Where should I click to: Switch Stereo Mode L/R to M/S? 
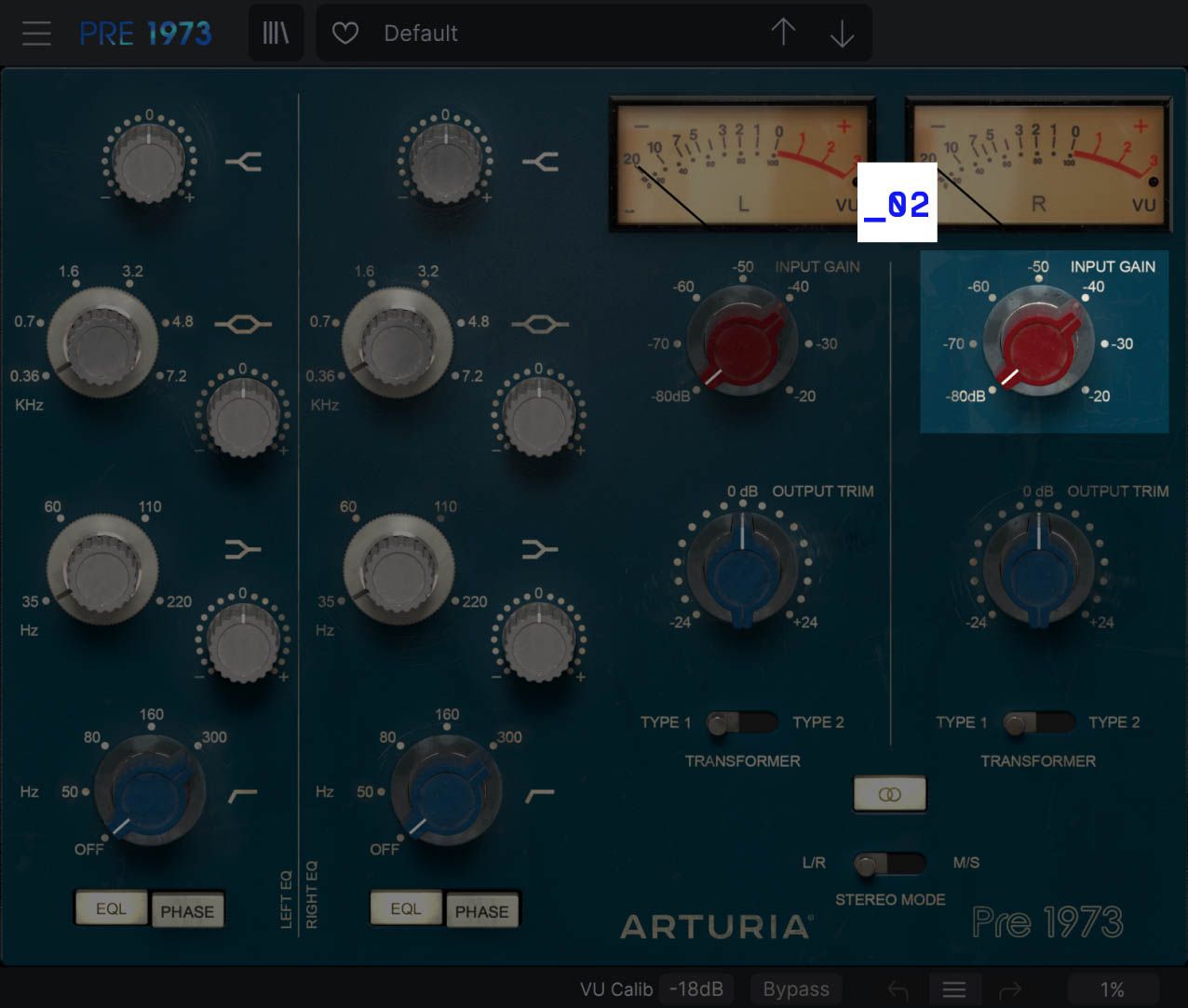(x=890, y=865)
